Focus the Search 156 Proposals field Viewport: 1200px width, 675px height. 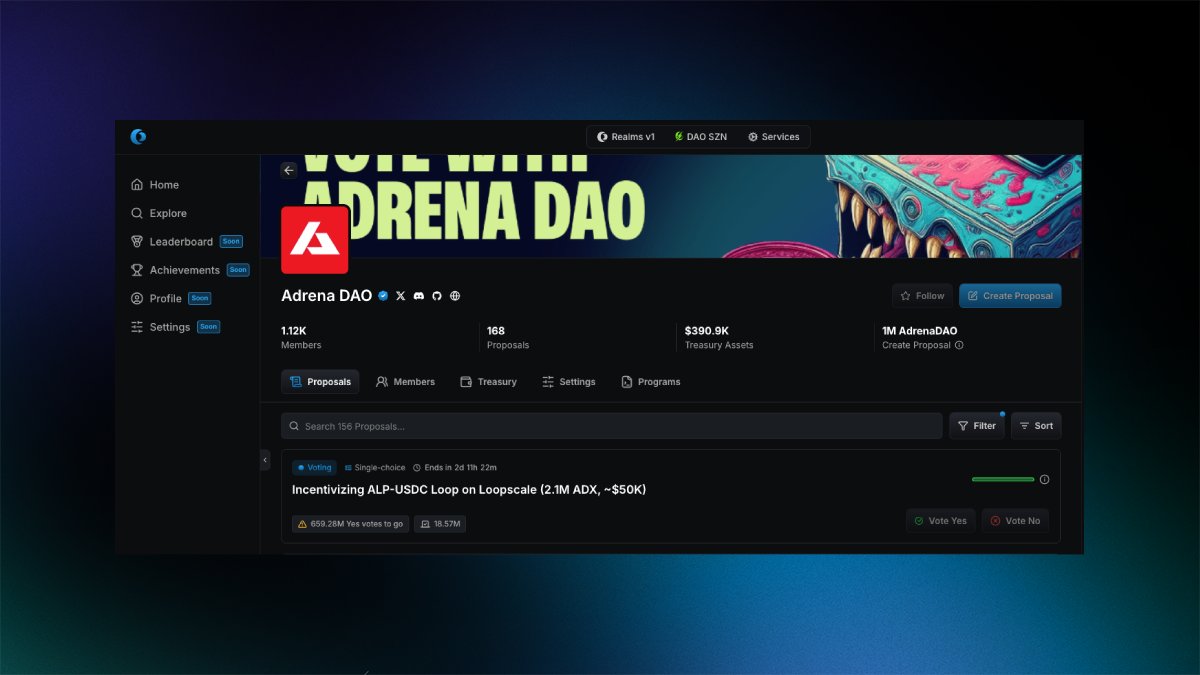612,426
